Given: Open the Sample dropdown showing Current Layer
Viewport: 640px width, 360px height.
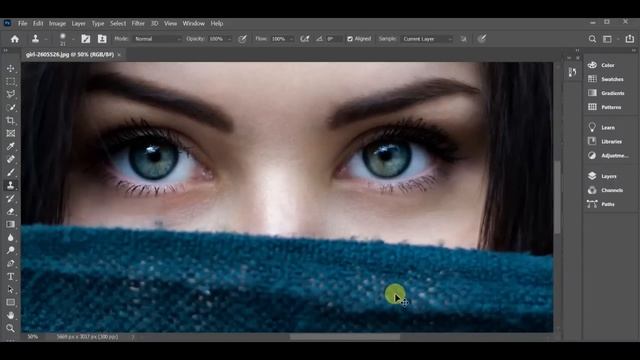Looking at the screenshot, I should (427, 39).
